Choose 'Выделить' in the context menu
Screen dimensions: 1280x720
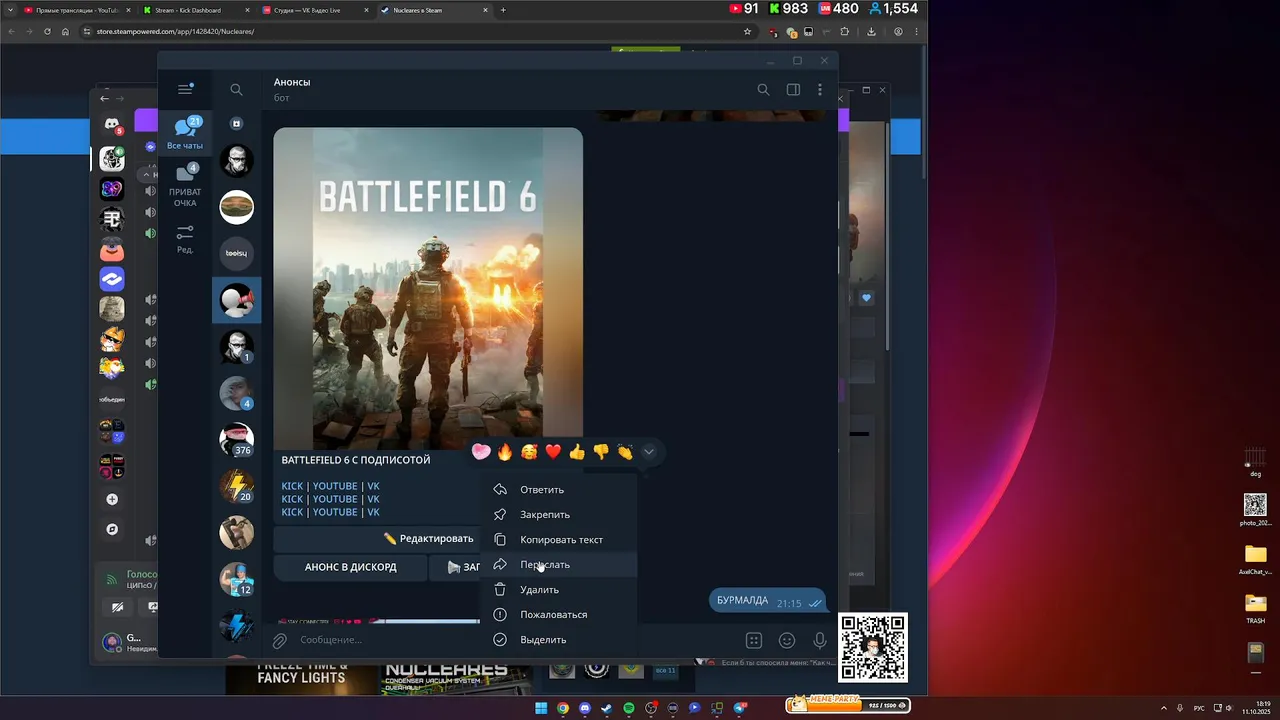[558, 640]
